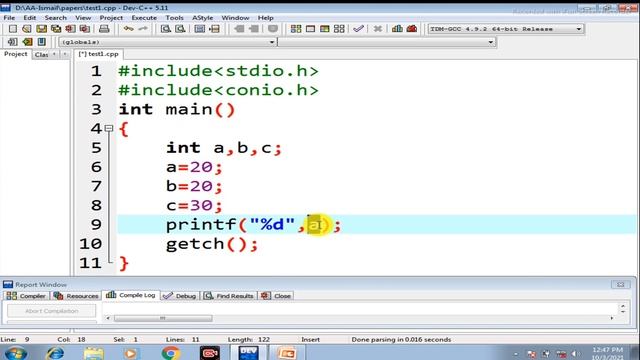Open the Search menu

[x=56, y=18]
